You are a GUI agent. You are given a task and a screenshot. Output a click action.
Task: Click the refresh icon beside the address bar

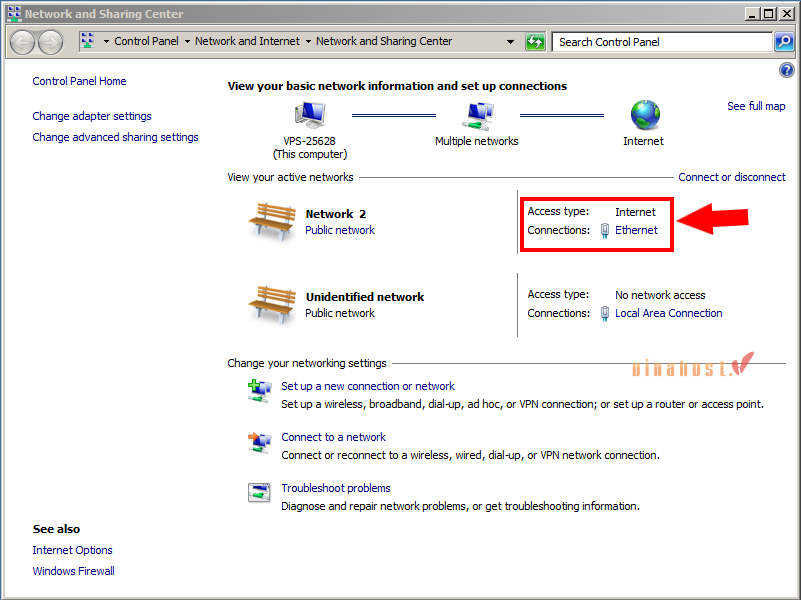(x=535, y=42)
